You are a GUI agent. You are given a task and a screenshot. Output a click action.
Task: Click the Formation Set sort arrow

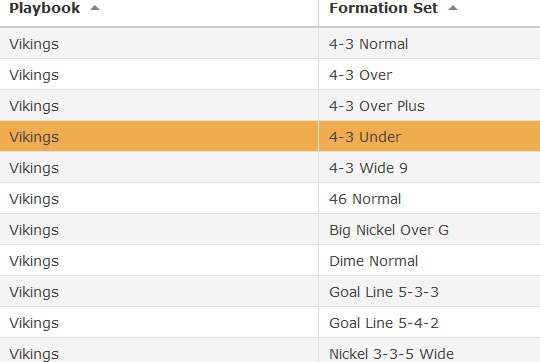pyautogui.click(x=453, y=8)
